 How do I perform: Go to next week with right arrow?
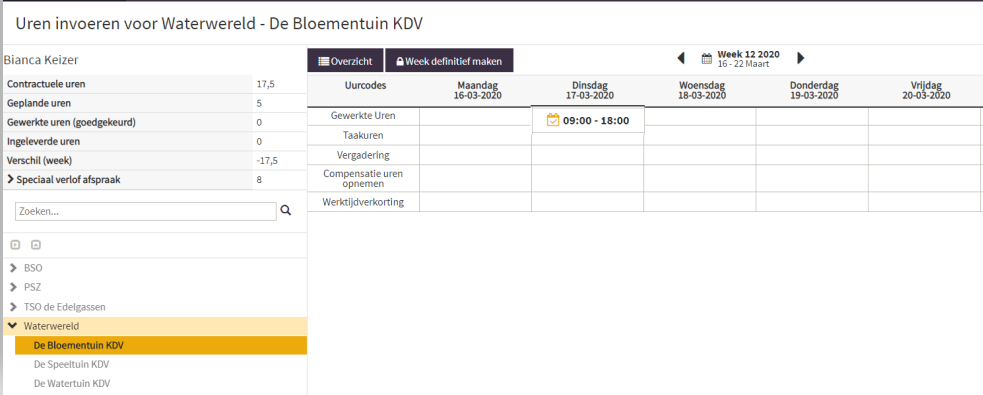pyautogui.click(x=801, y=58)
